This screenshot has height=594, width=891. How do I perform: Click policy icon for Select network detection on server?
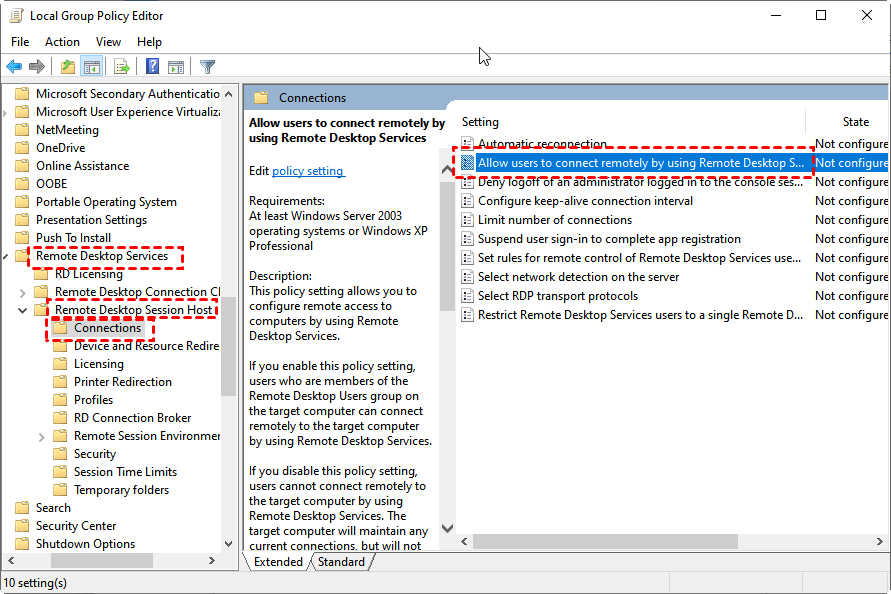point(467,277)
